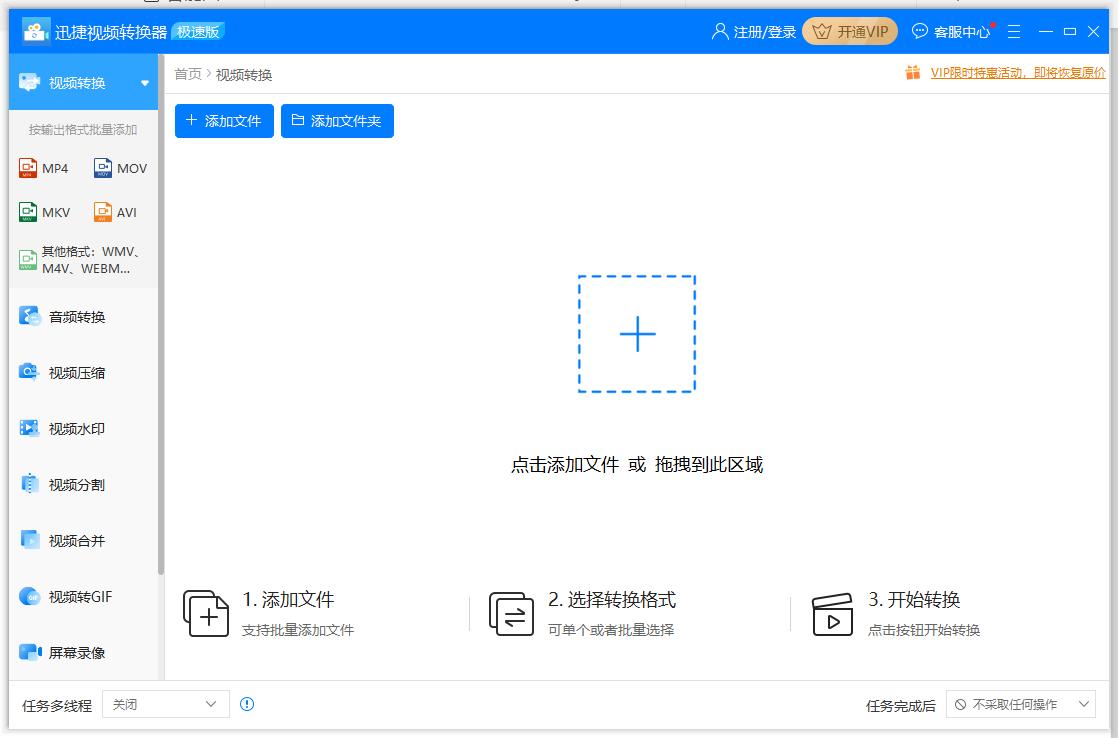Click the 添加文件 add files button
This screenshot has width=1118, height=738.
coord(223,121)
